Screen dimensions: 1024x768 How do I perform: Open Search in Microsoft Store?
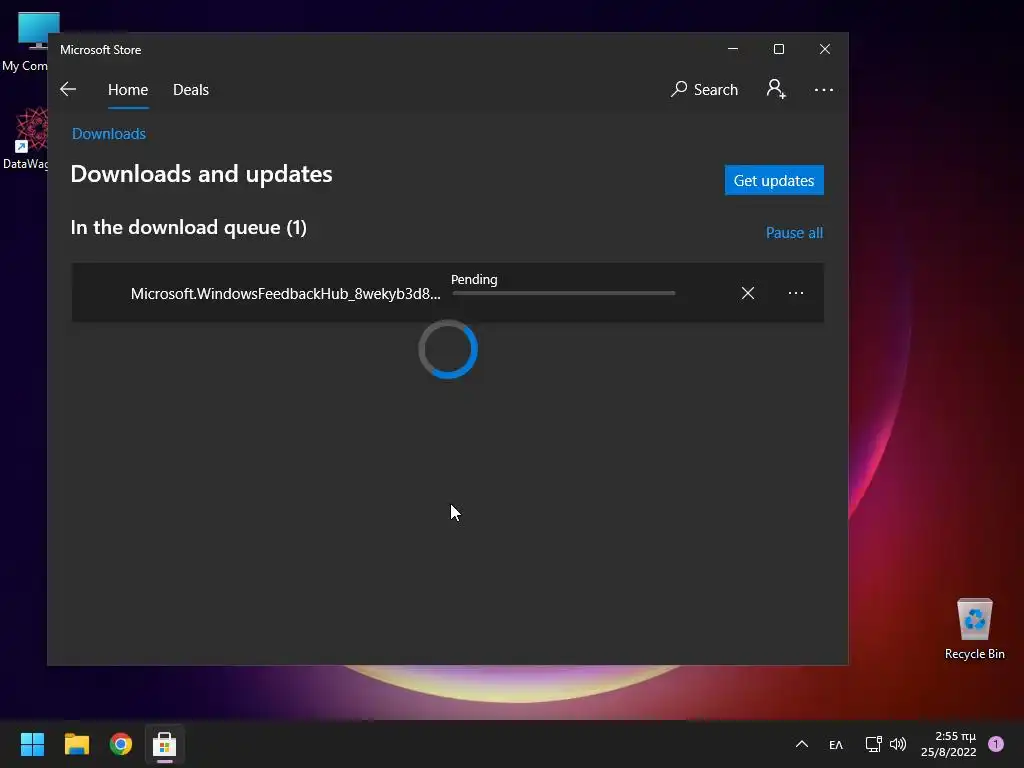pos(704,89)
